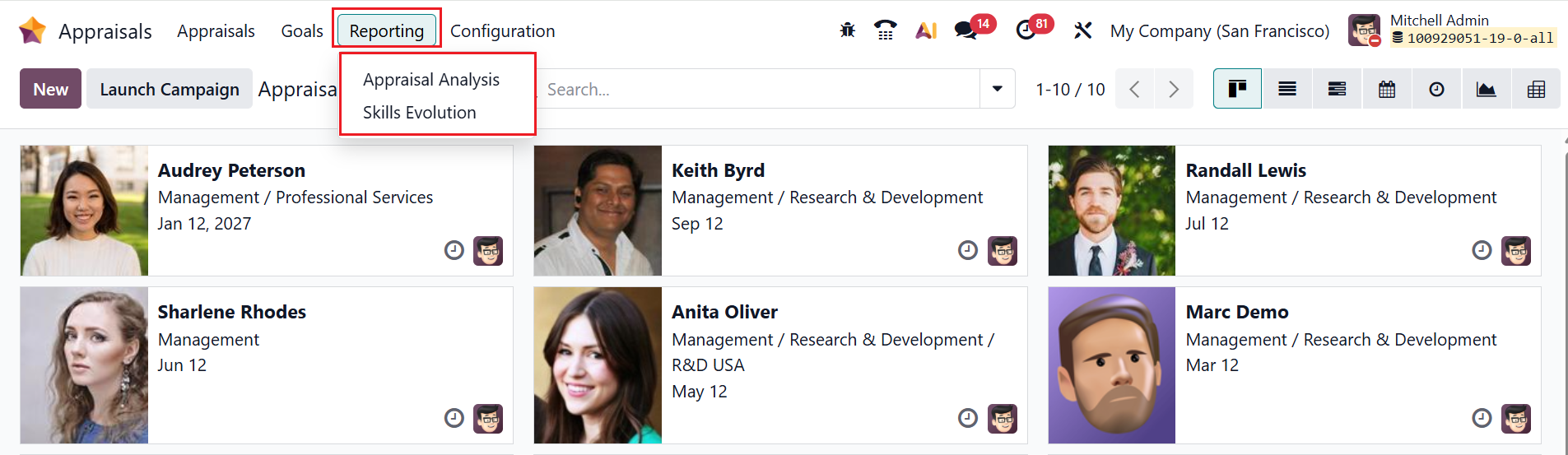Viewport: 1568px width, 455px height.
Task: Click the New button
Action: pyautogui.click(x=50, y=89)
